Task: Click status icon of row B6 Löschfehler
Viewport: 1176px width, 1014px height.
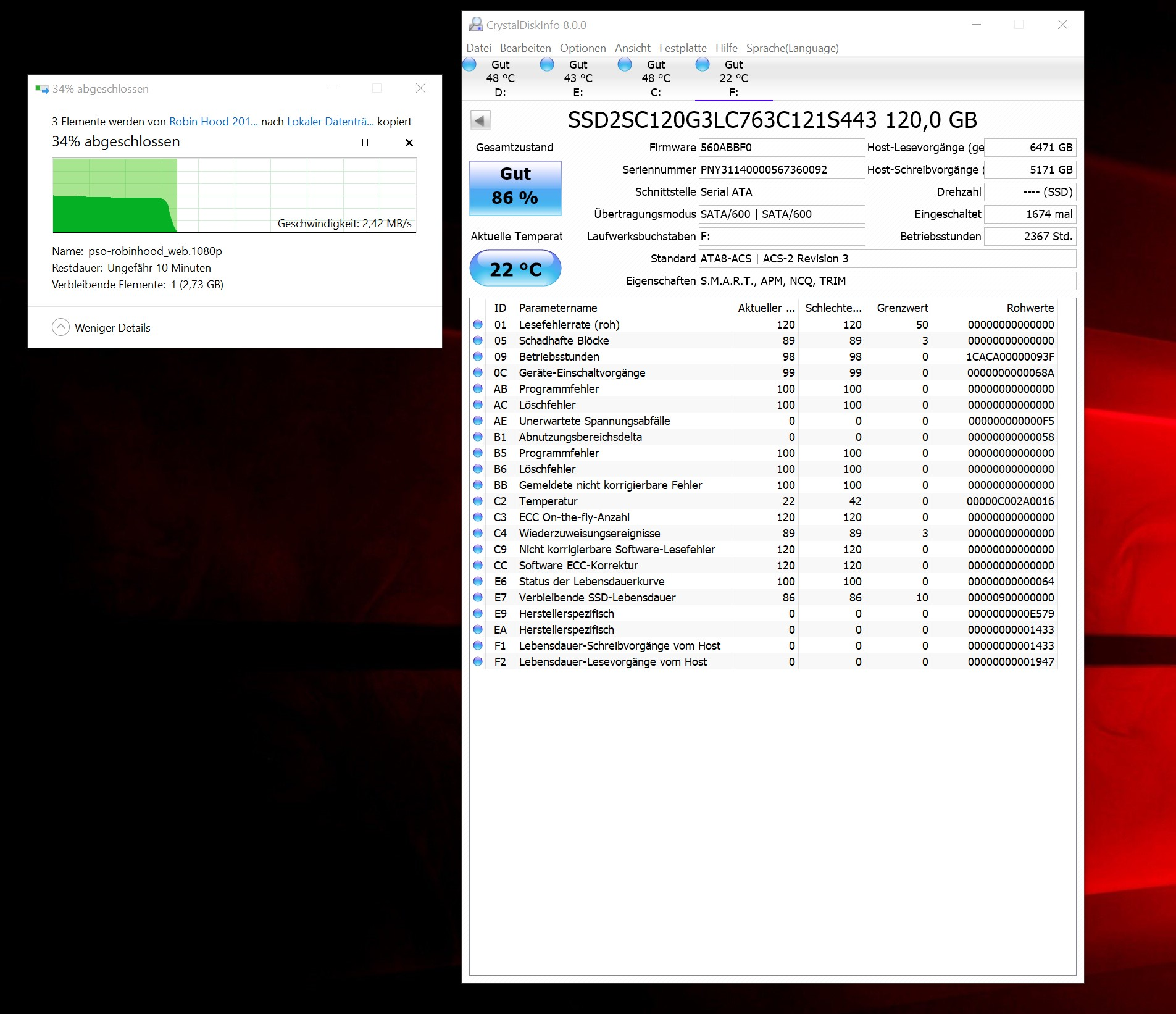Action: click(478, 469)
